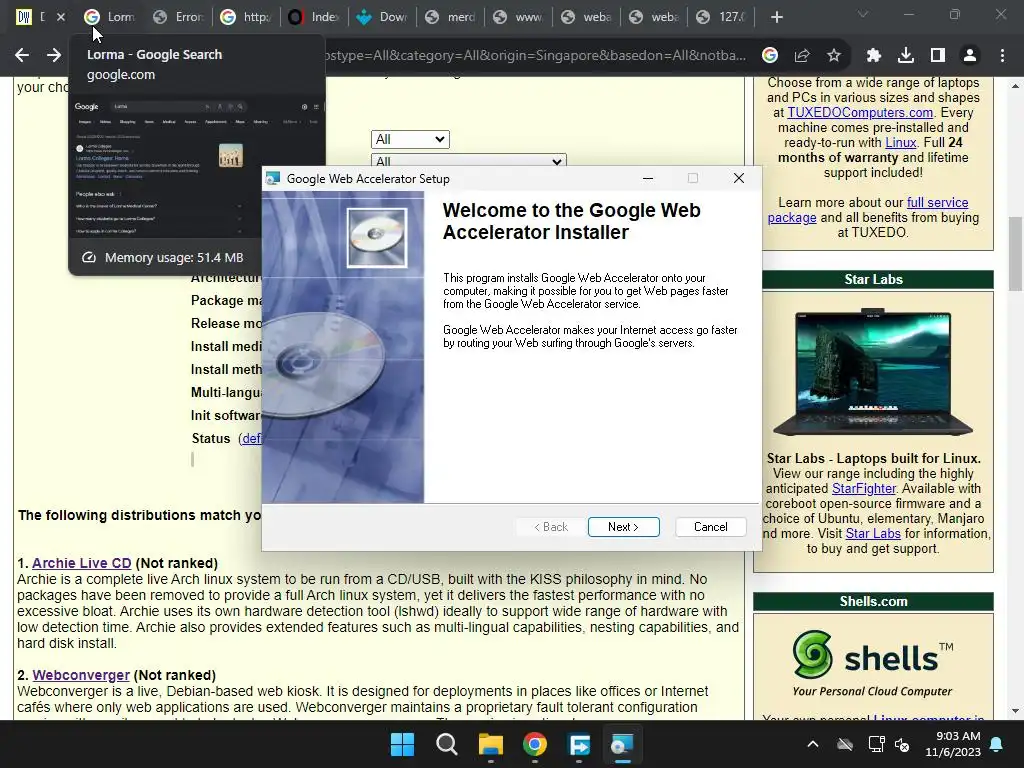Click Next in Google Web Accelerator Setup
1024x768 pixels.
click(x=623, y=527)
